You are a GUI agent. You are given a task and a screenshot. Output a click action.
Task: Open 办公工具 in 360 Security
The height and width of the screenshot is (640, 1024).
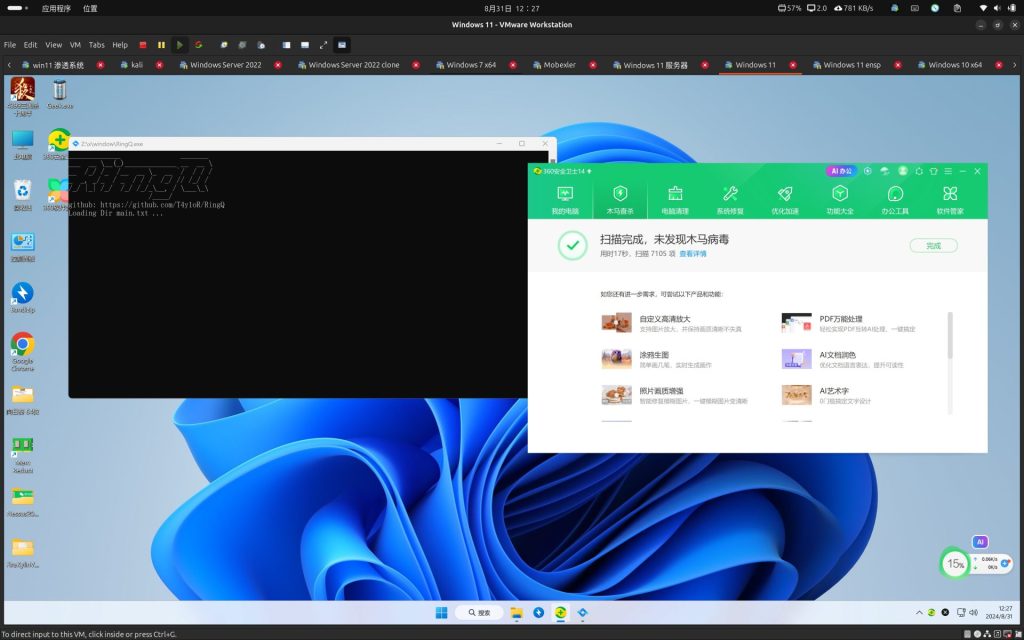click(895, 200)
